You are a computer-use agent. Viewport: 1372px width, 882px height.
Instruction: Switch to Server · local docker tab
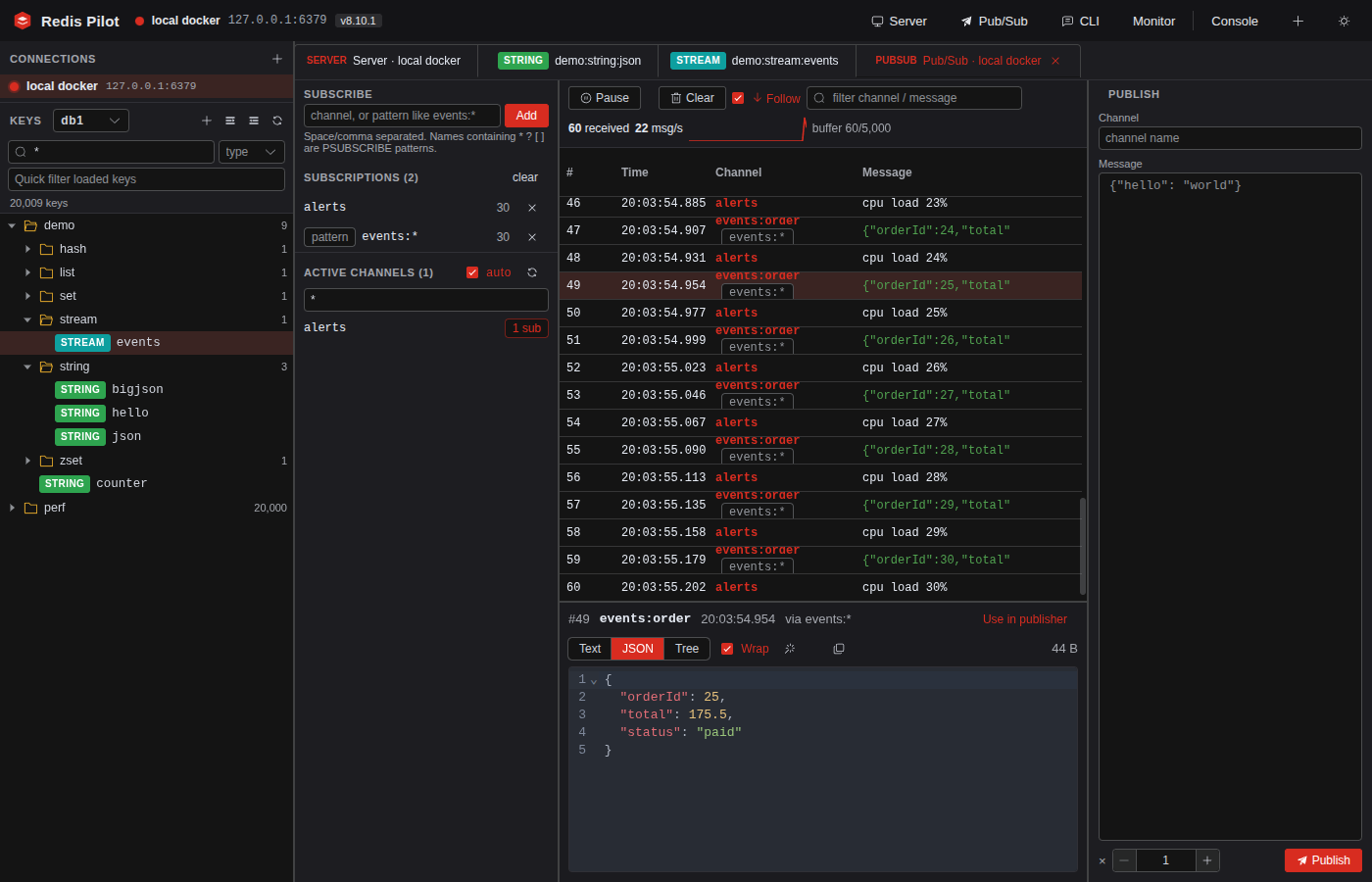pyautogui.click(x=385, y=61)
